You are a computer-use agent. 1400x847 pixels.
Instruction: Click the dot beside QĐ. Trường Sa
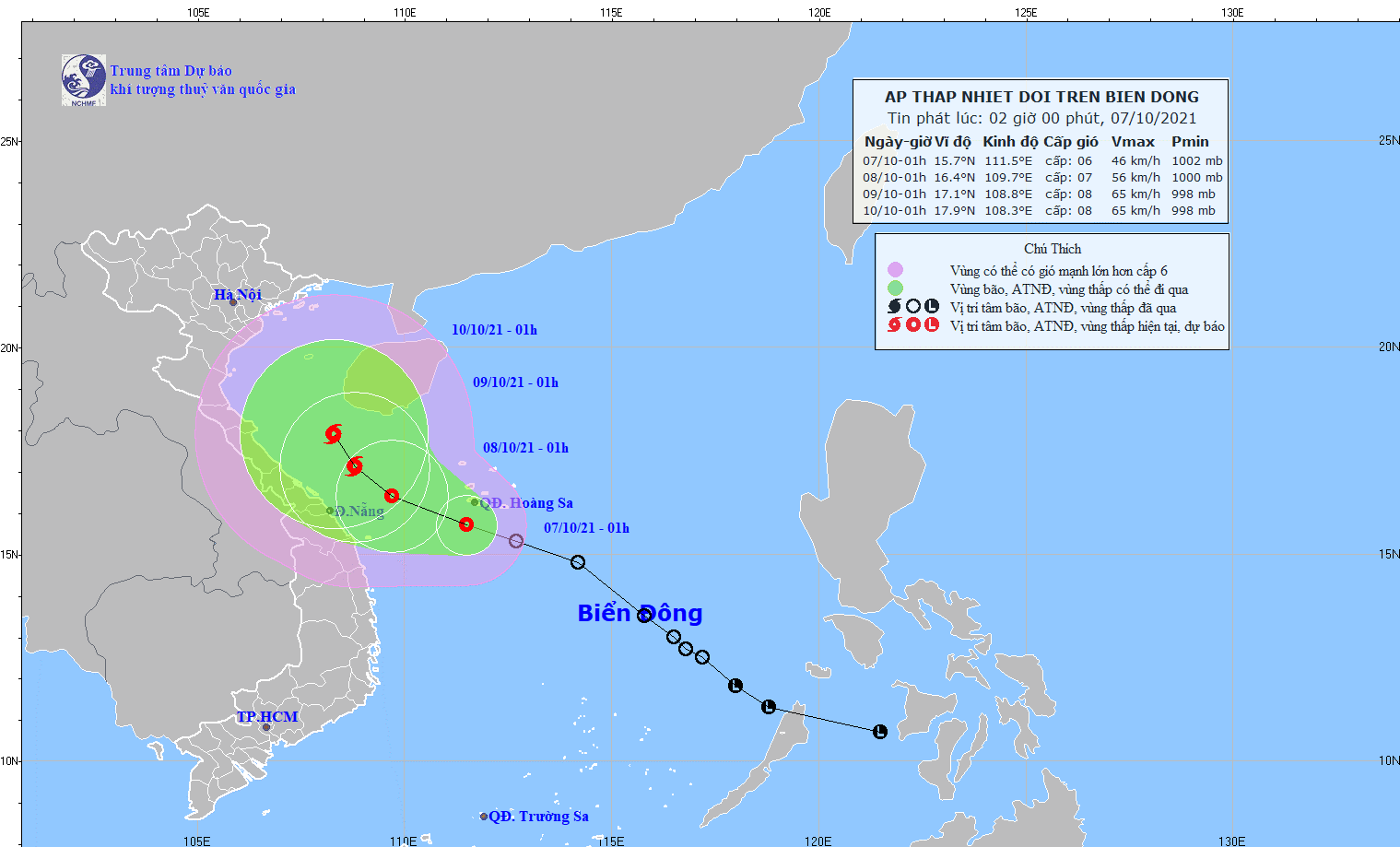484,817
